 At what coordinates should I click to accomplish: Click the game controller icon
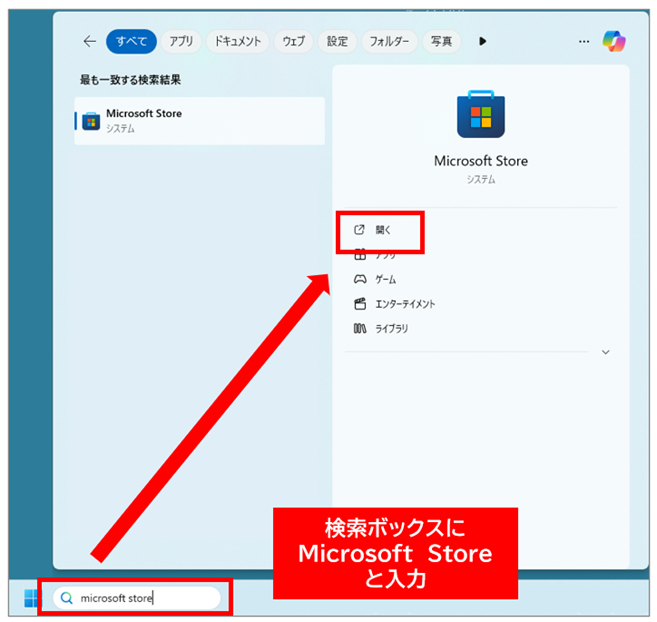[360, 279]
